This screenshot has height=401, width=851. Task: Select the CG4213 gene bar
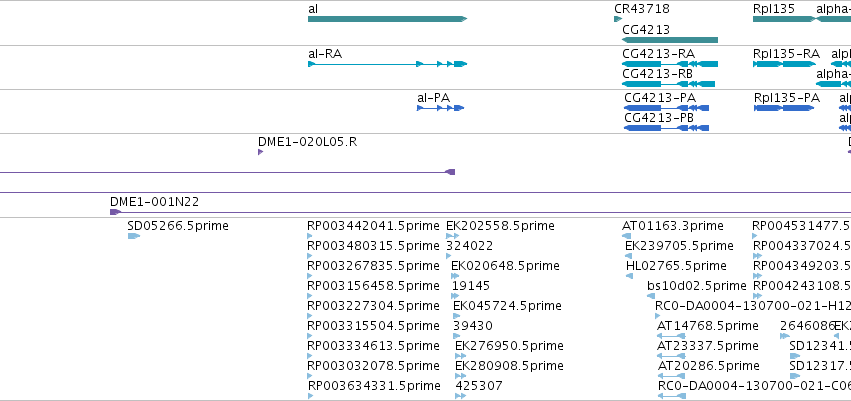(x=670, y=40)
